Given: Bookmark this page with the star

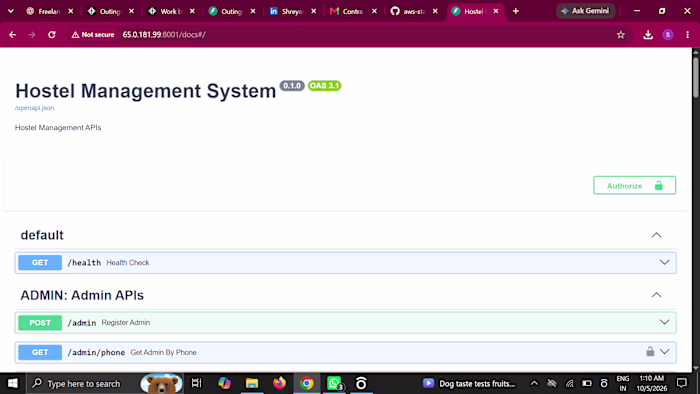Looking at the screenshot, I should tap(621, 34).
